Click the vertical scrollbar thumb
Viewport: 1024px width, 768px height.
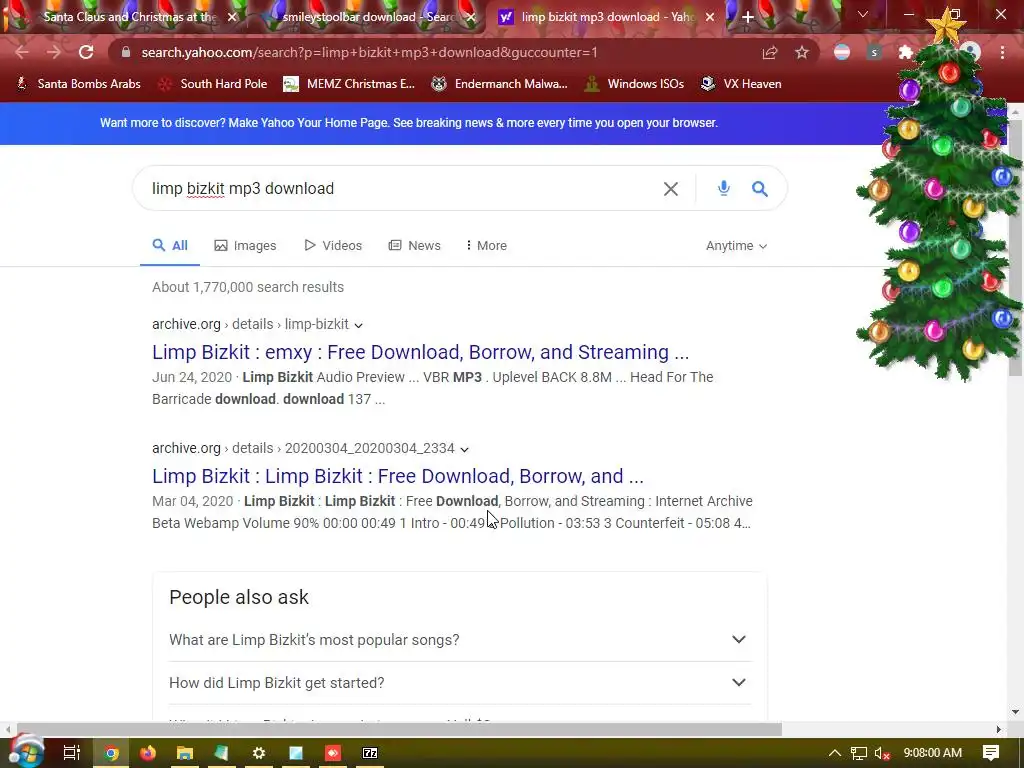point(1015,248)
